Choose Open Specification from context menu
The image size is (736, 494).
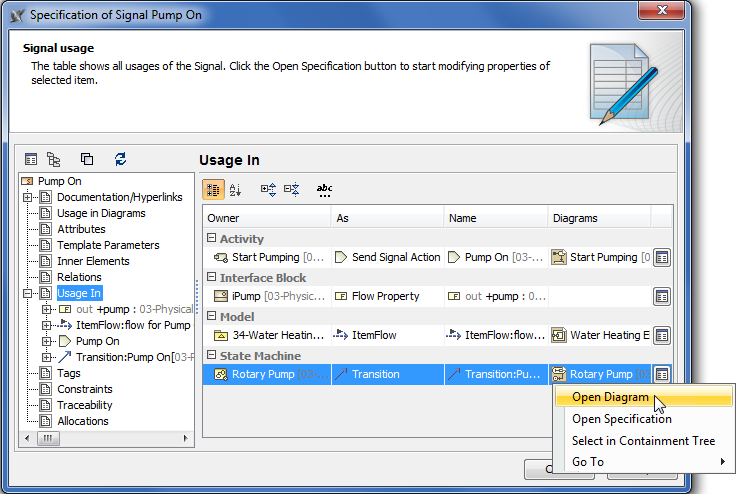[x=643, y=419]
